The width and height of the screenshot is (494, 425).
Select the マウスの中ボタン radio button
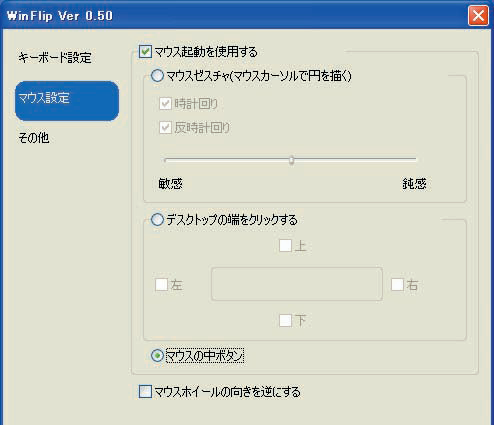[x=157, y=356]
